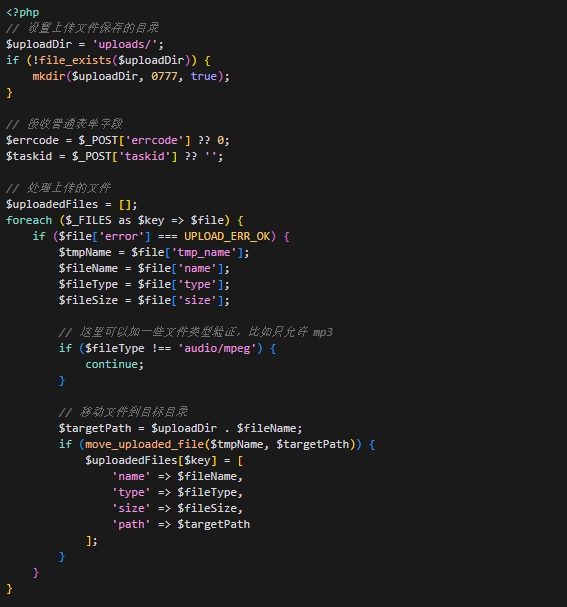This screenshot has width=567, height=607.
Task: Click the $errcode variable
Action: point(32,140)
